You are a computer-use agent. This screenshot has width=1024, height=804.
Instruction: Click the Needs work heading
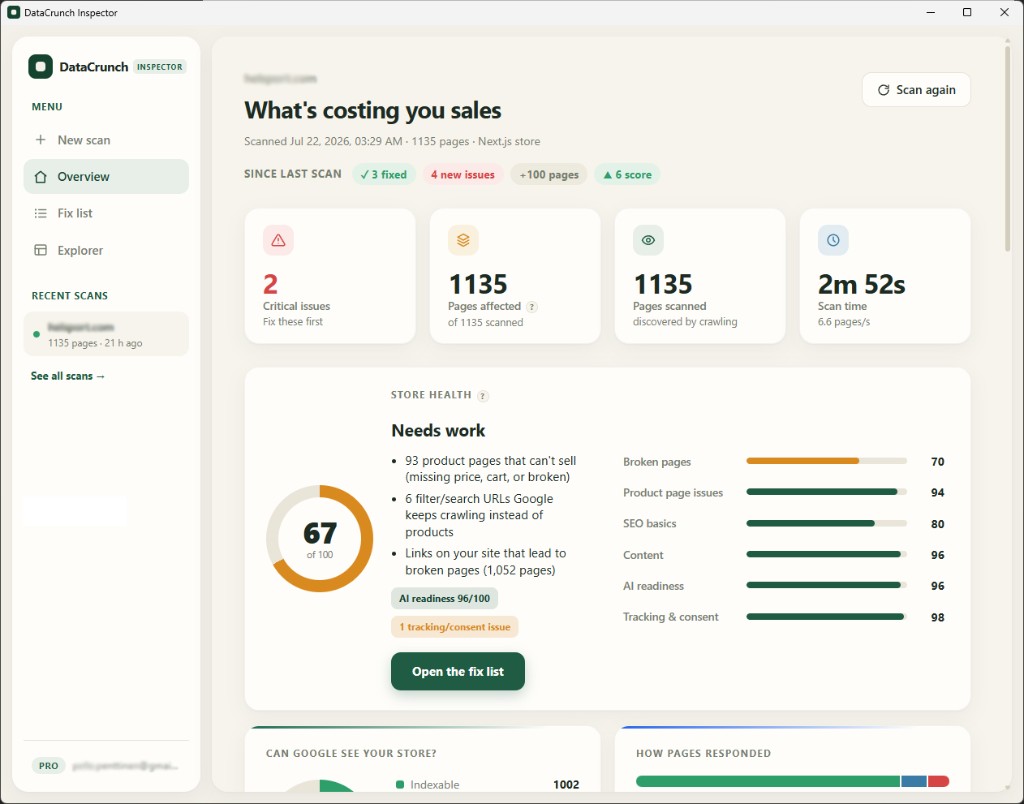[x=438, y=430]
